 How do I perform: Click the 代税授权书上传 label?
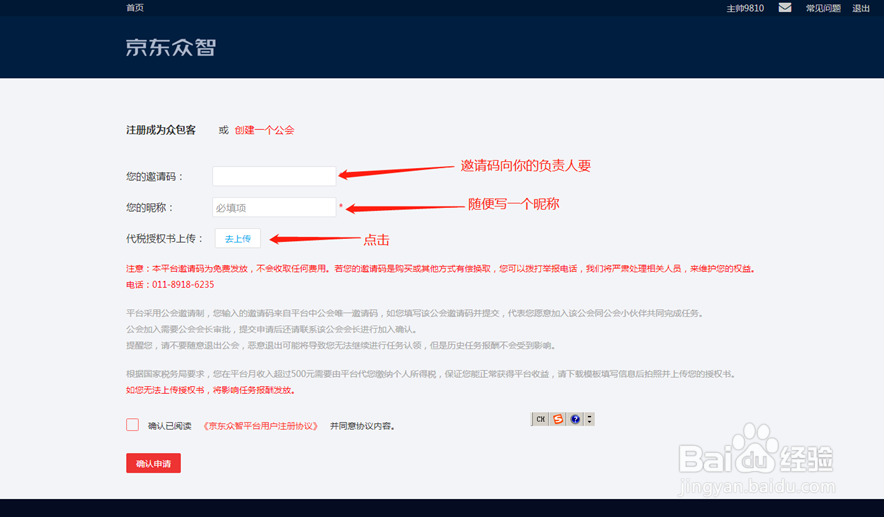[165, 238]
